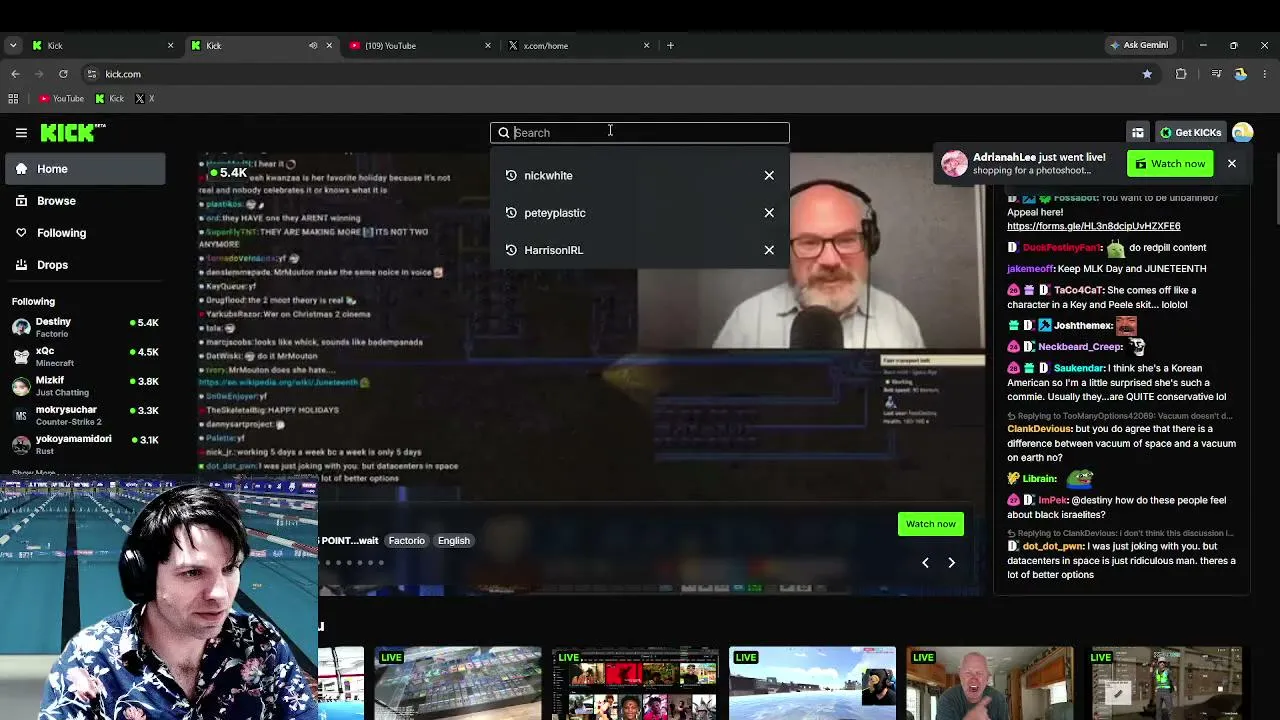Click the Kick search input field
The width and height of the screenshot is (1280, 720).
pyautogui.click(x=640, y=132)
